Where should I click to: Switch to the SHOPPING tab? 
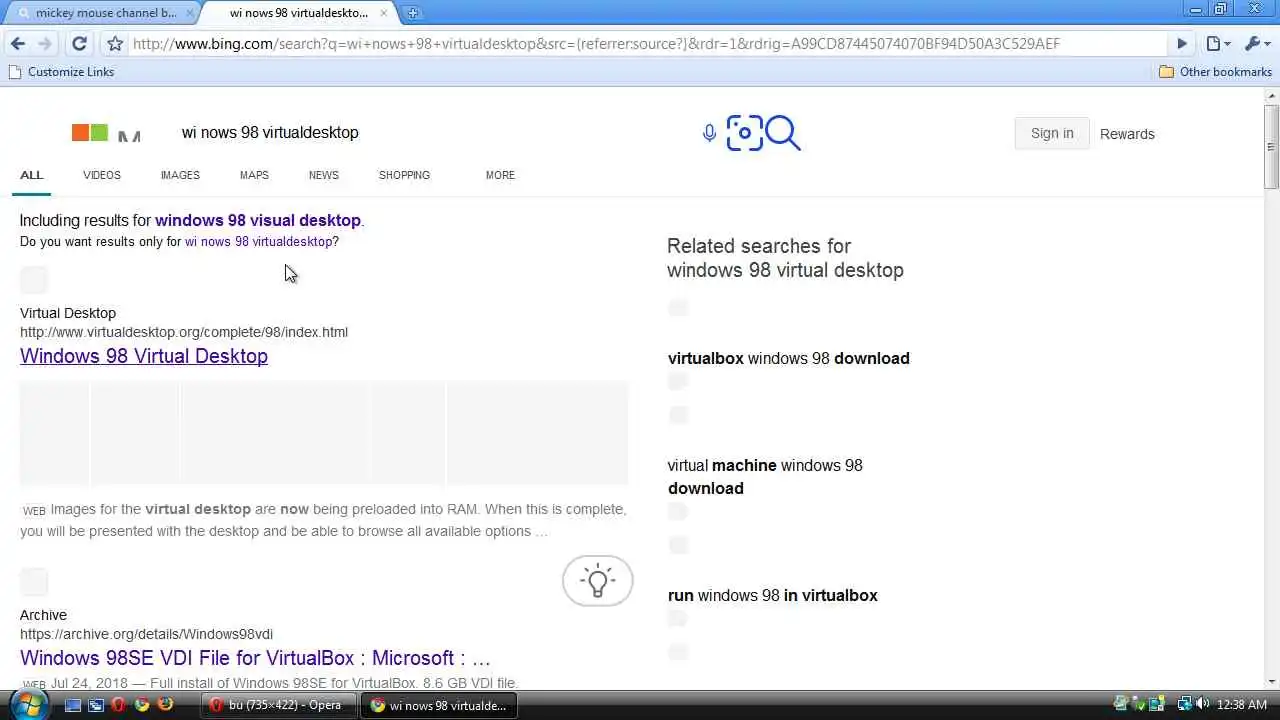pyautogui.click(x=404, y=175)
